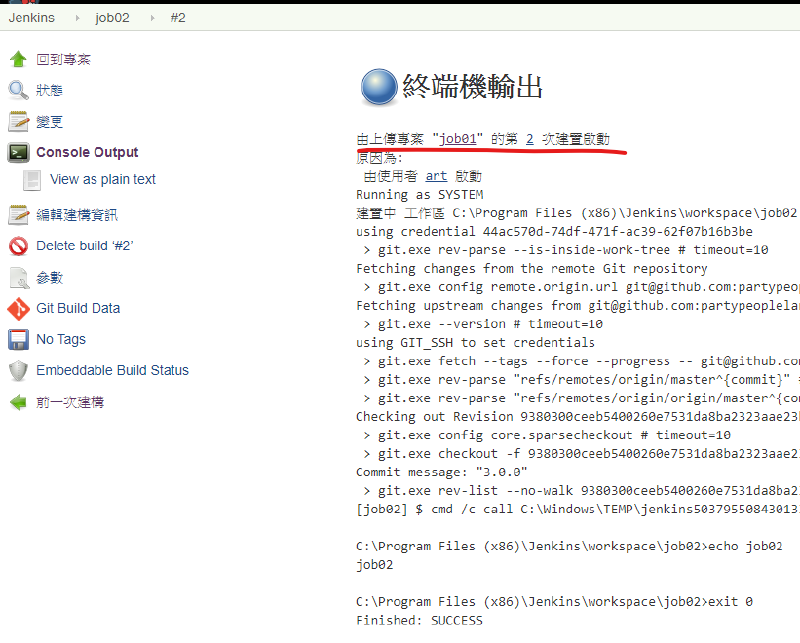Image resolution: width=800 pixels, height=643 pixels.
Task: Click the previous build green arrow icon
Action: (x=18, y=402)
